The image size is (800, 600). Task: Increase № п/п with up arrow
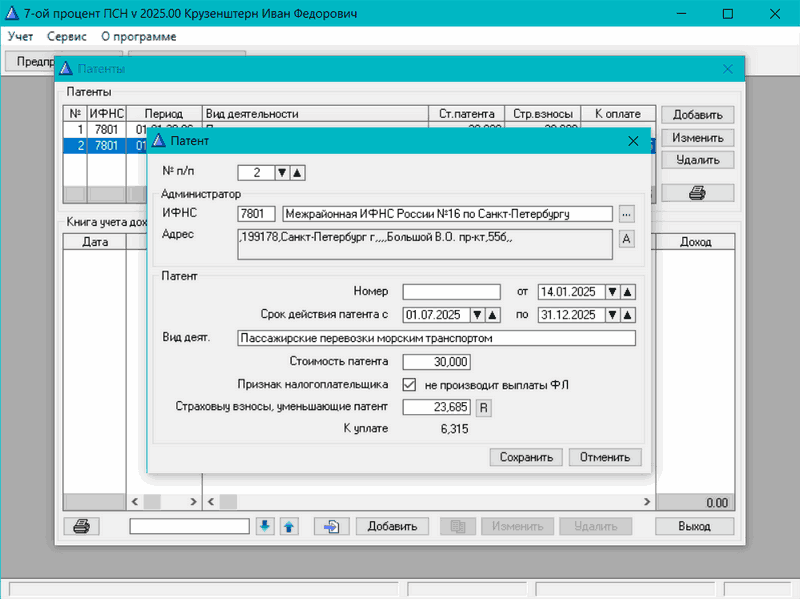point(297,172)
